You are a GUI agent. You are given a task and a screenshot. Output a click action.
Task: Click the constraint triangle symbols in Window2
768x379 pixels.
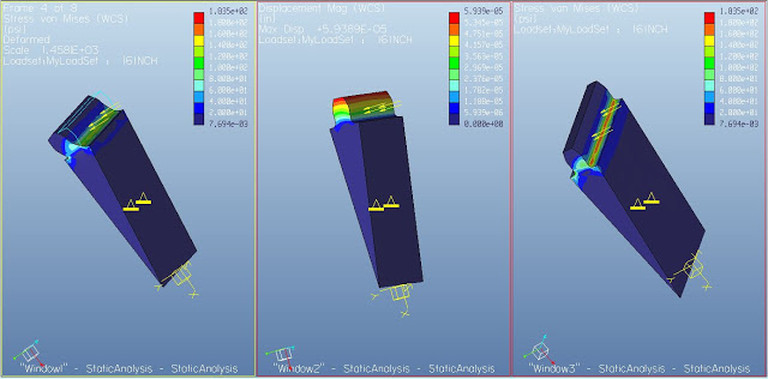click(x=384, y=203)
